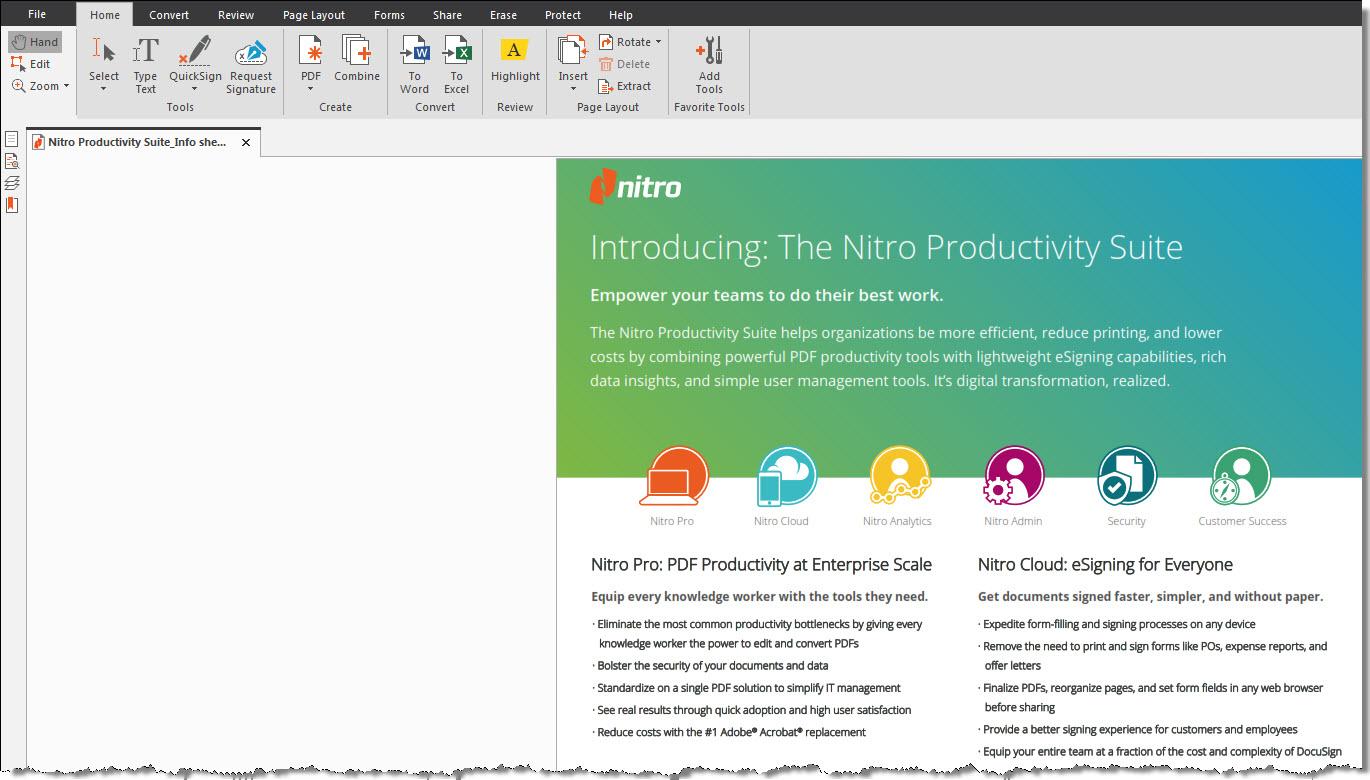The image size is (1370, 780).
Task: Open the Layers pane sidebar icon
Action: [12, 183]
